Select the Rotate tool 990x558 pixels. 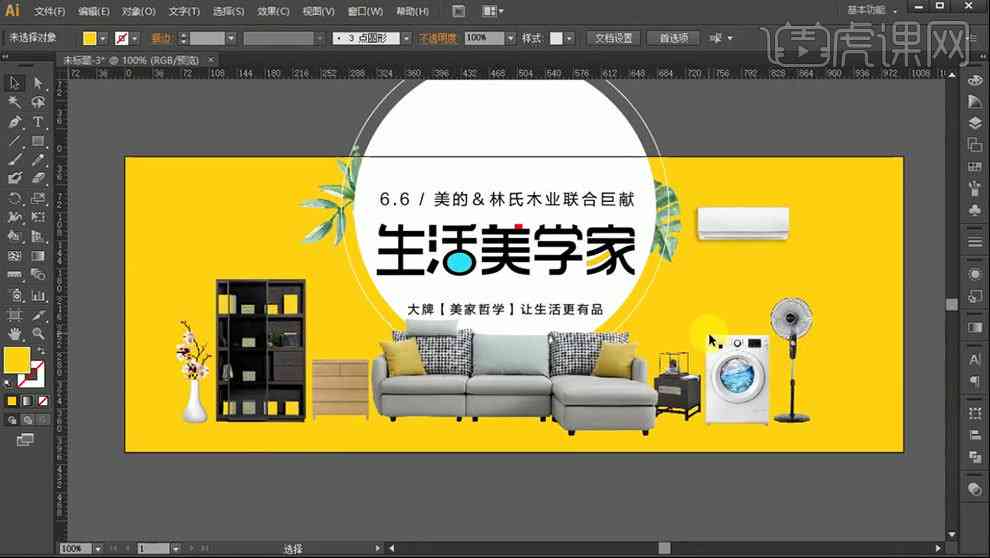point(15,198)
